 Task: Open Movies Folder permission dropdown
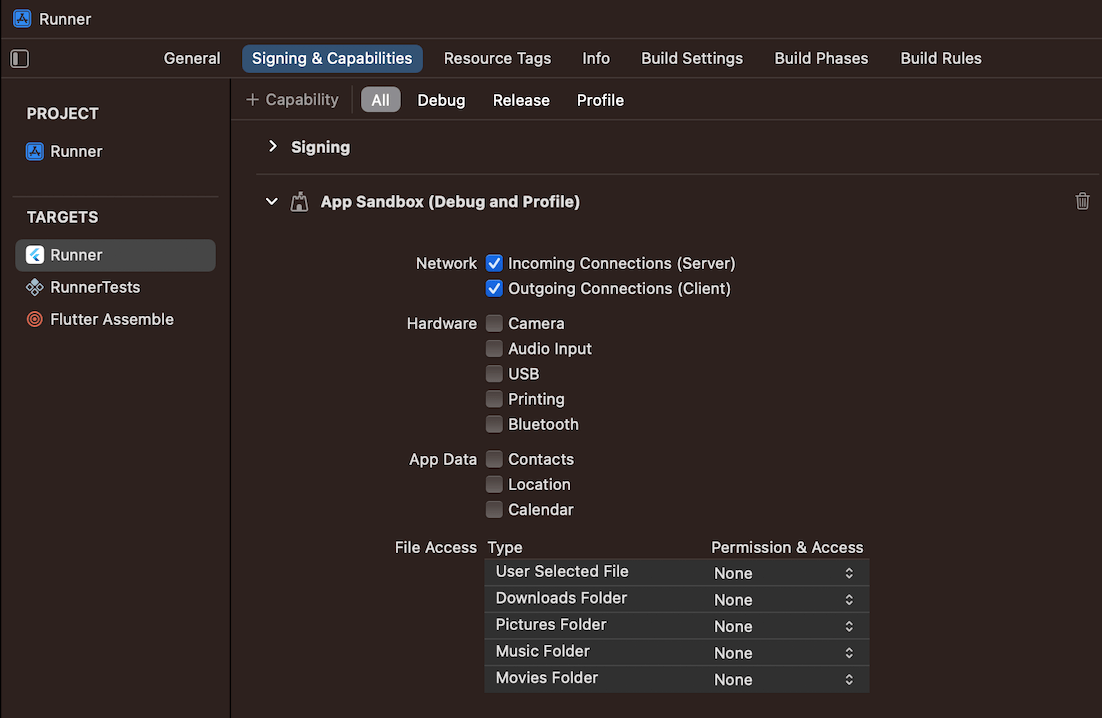(784, 680)
